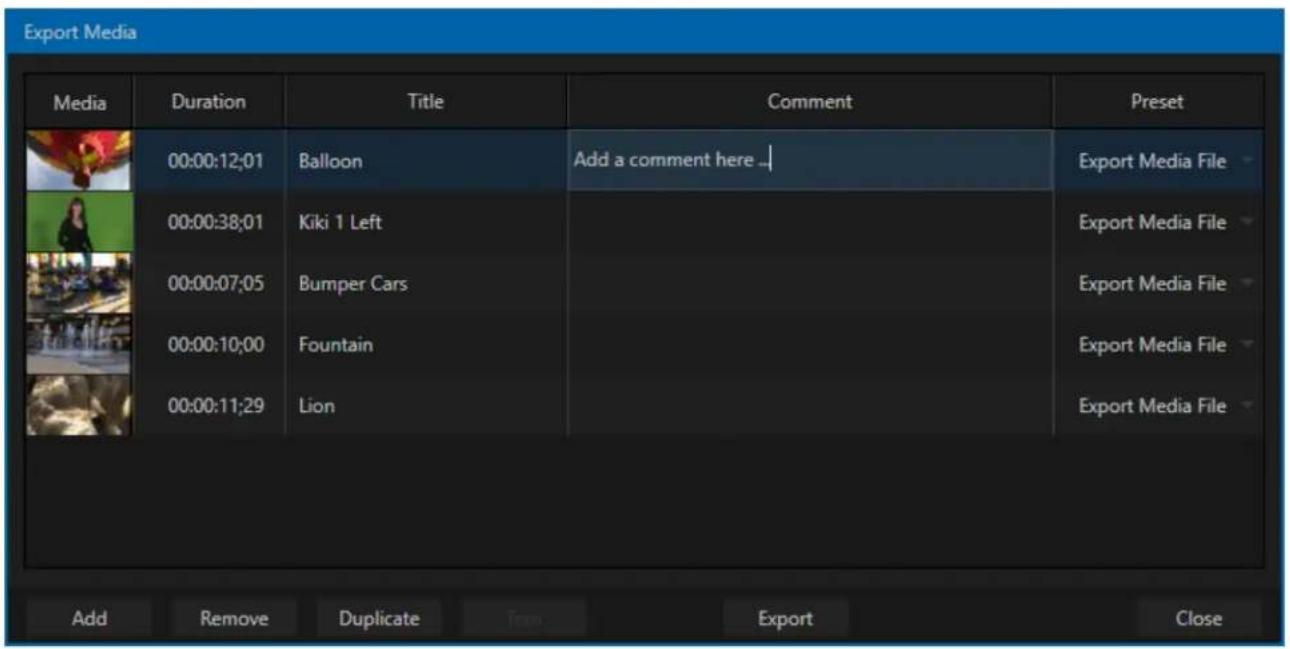This screenshot has height=649, width=1290.
Task: Click duration 00:00:38;01
Action: click(216, 222)
